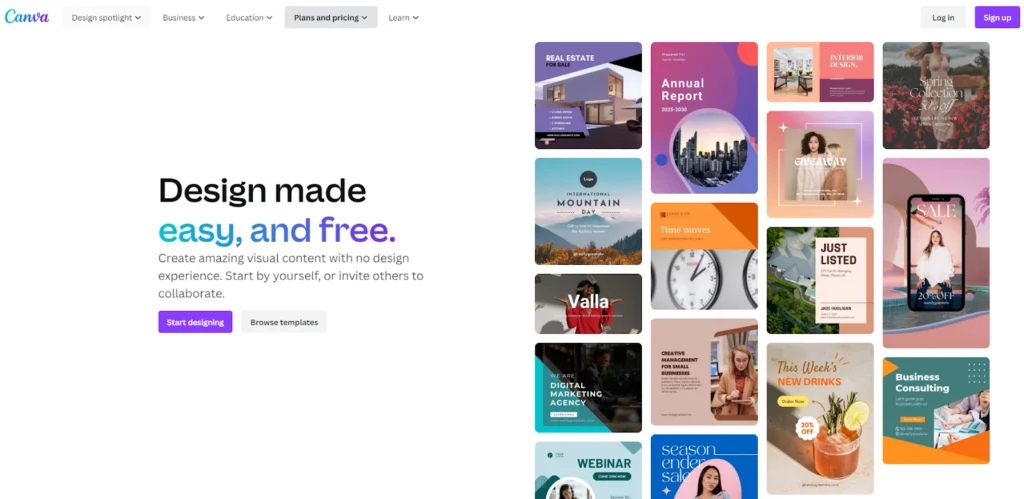Expand the Design spotlight dropdown
This screenshot has width=1024, height=499.
[x=106, y=18]
